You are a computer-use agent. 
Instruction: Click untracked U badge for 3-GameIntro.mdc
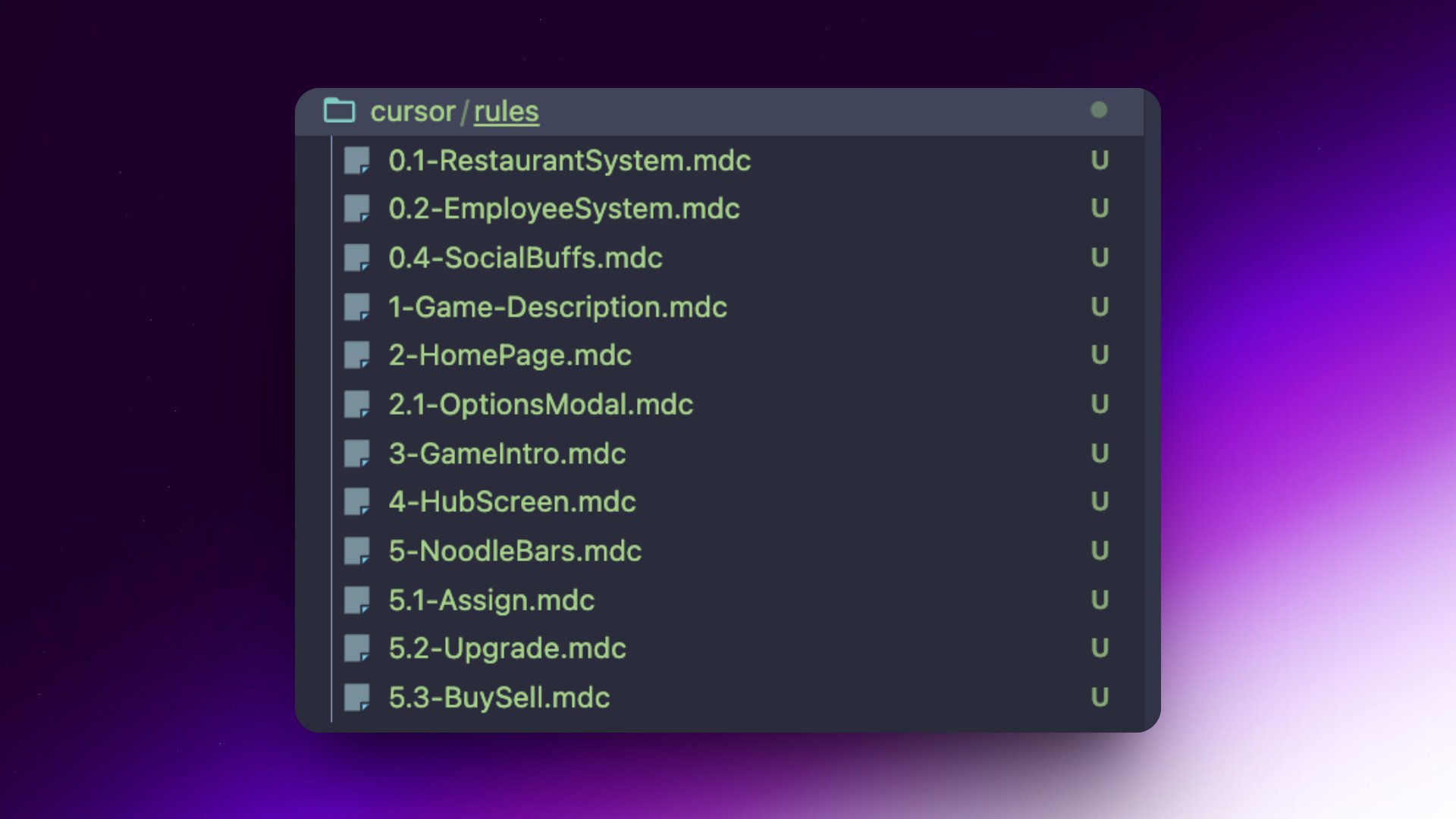pos(1100,453)
